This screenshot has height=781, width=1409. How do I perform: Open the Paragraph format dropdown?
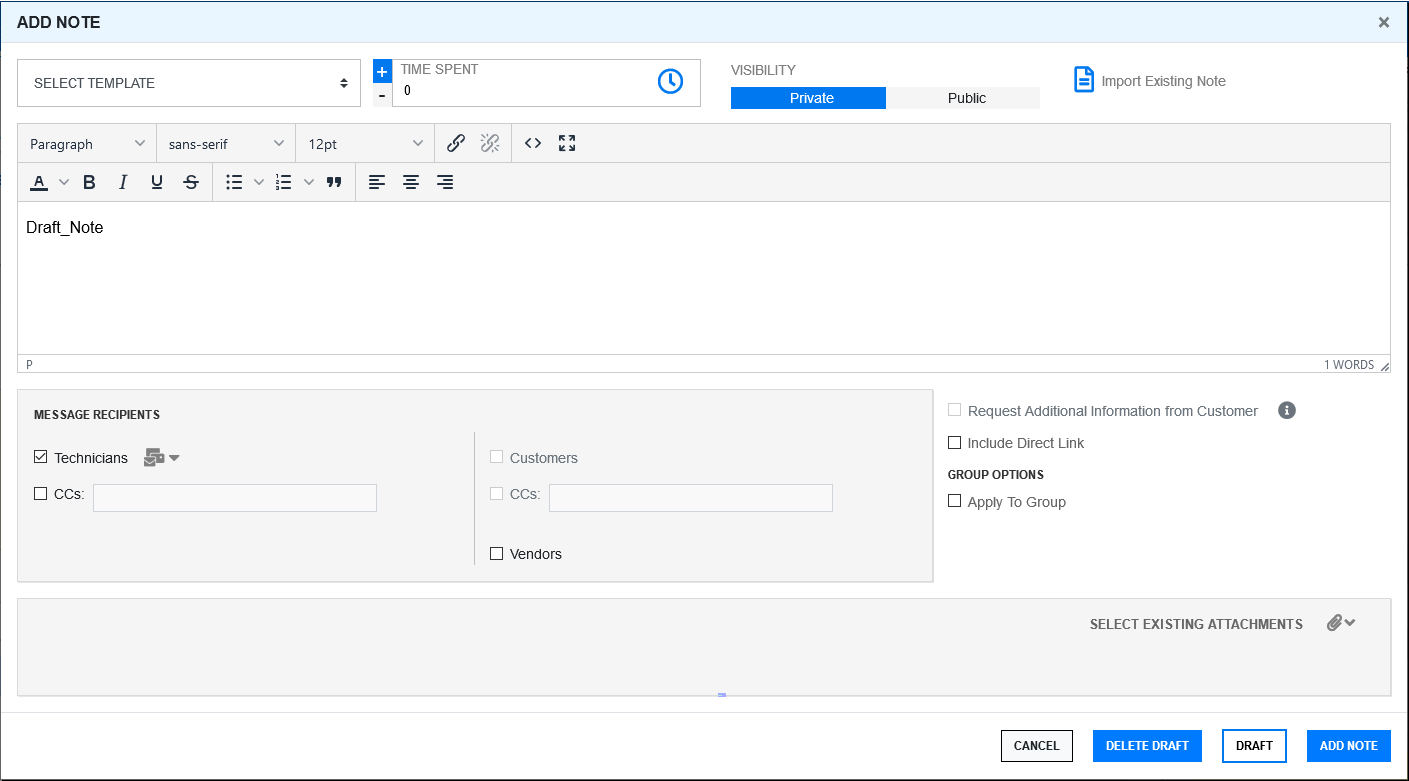pyautogui.click(x=87, y=143)
